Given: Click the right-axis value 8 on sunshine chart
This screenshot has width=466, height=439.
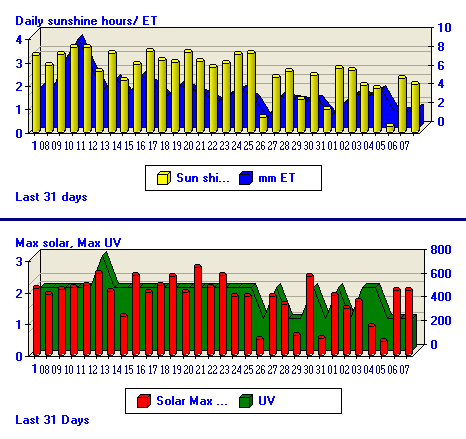Looking at the screenshot, I should click(x=441, y=46).
